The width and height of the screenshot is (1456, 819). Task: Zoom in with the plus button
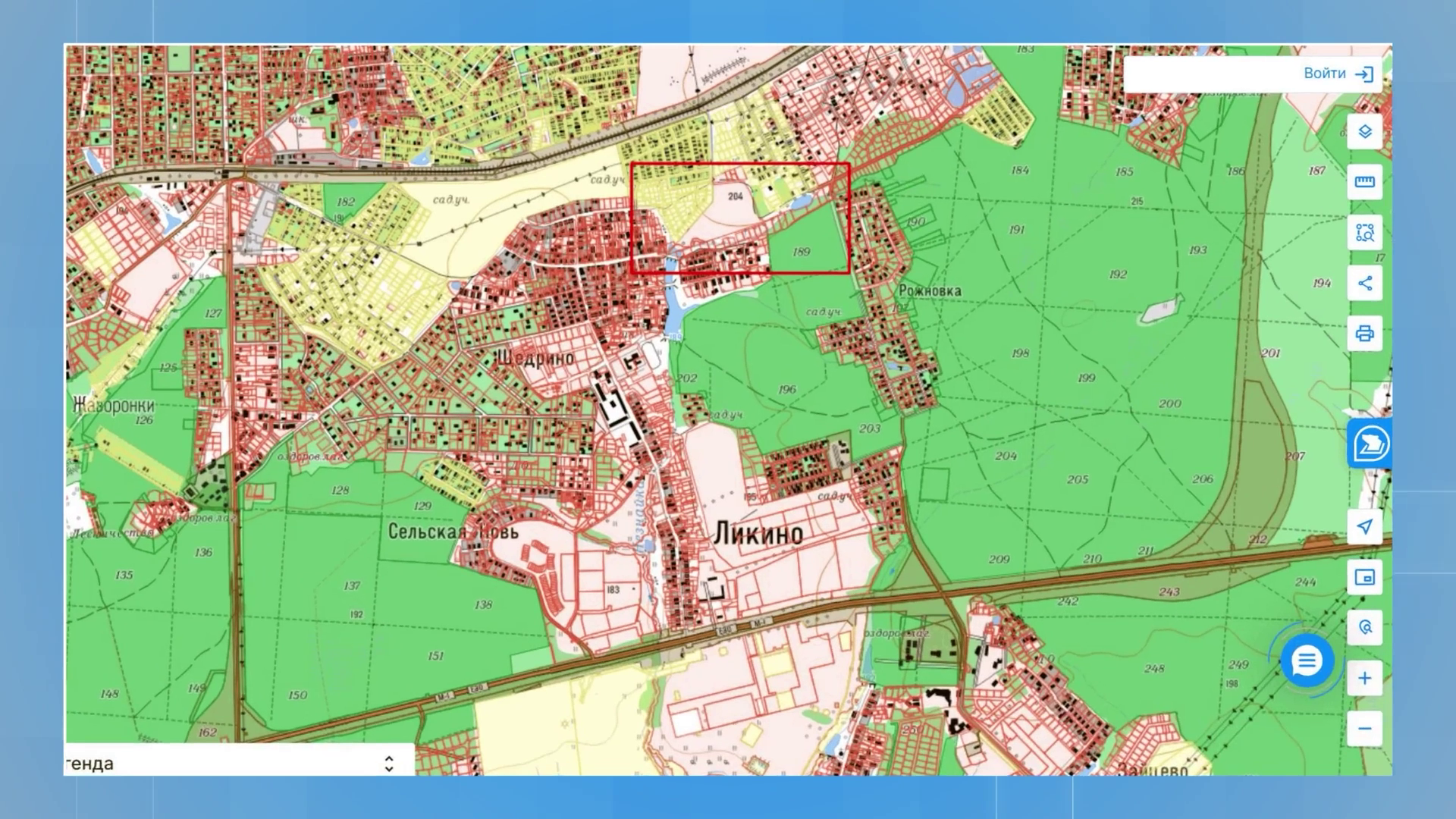tap(1364, 678)
